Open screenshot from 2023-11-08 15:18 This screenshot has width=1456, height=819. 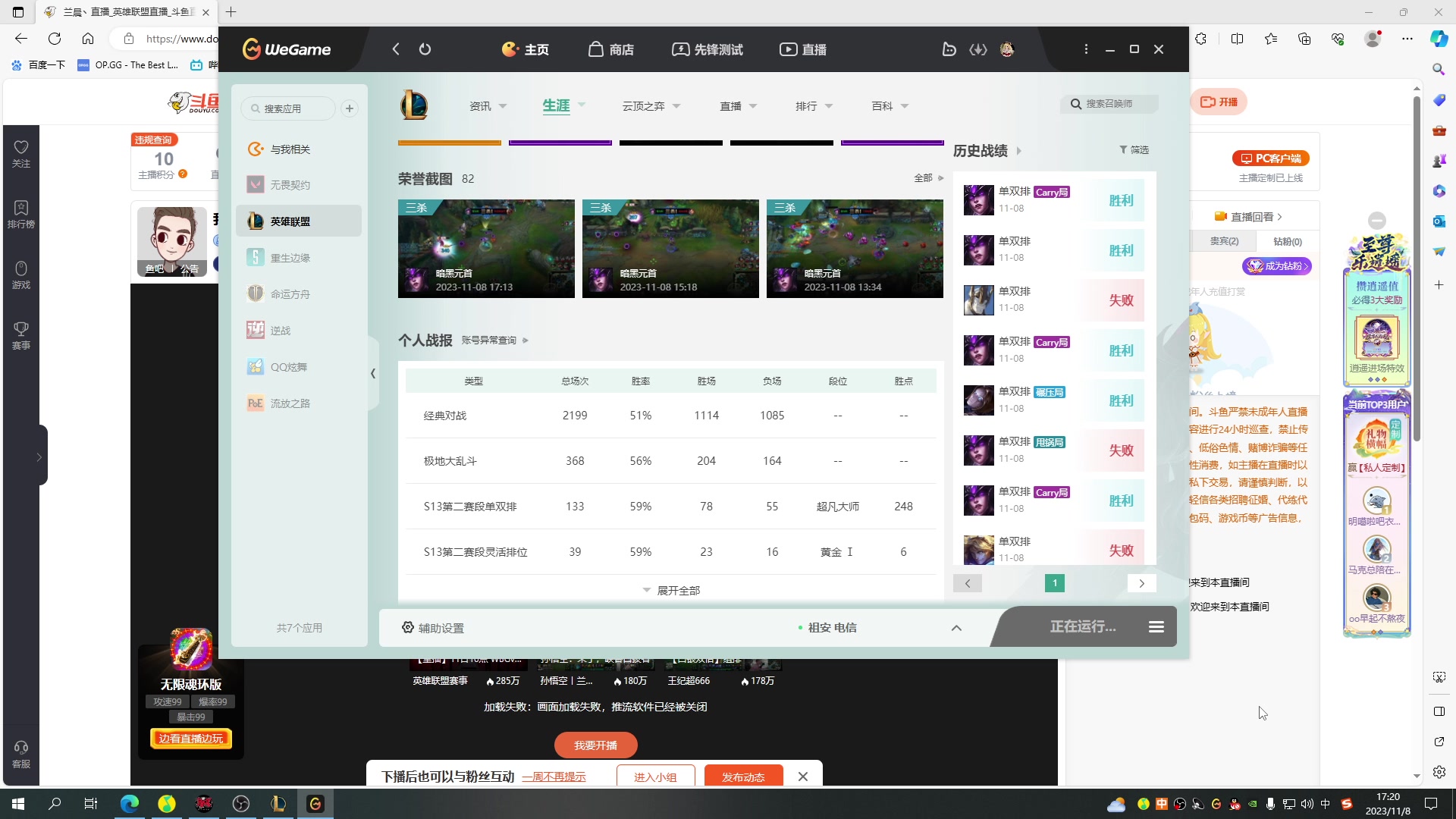[x=670, y=249]
